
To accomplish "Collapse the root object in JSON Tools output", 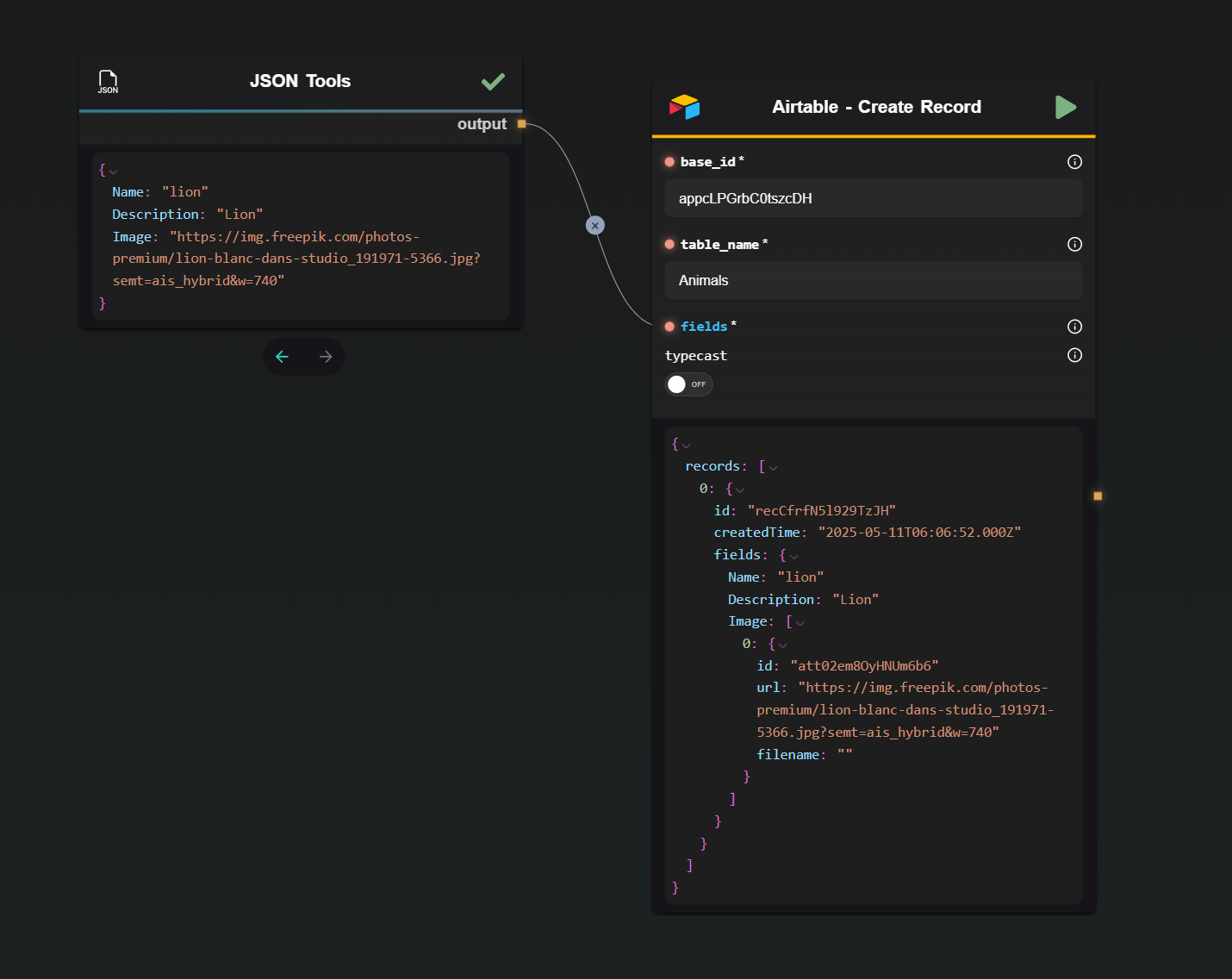I will 114,171.
